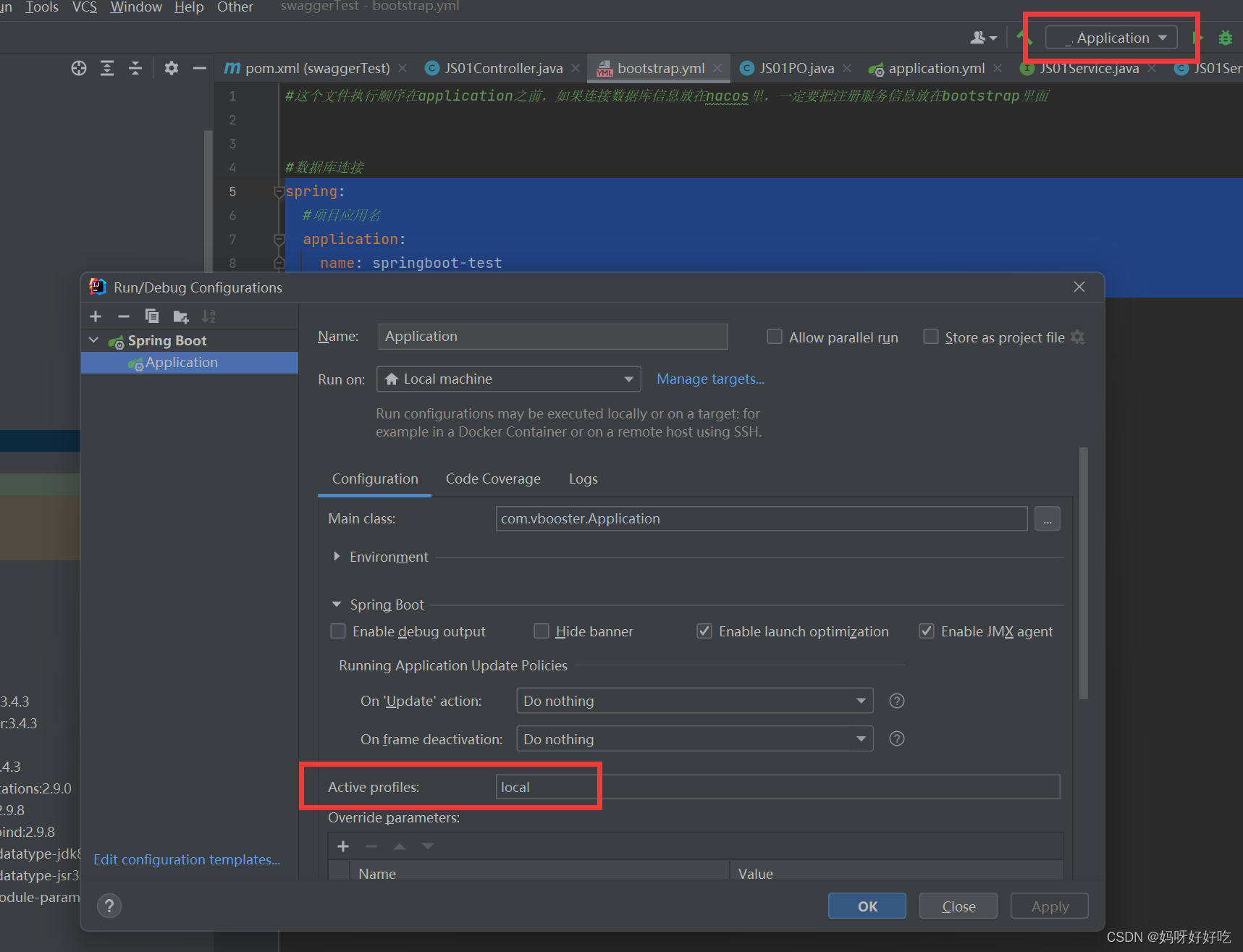Browse main class with ellipsis button
The width and height of the screenshot is (1243, 952).
pyautogui.click(x=1047, y=518)
